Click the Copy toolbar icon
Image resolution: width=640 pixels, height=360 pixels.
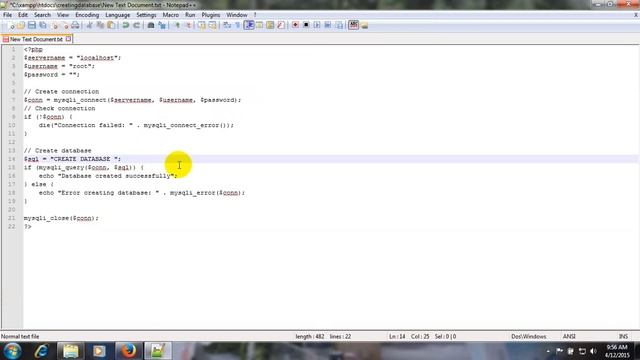[100, 25]
